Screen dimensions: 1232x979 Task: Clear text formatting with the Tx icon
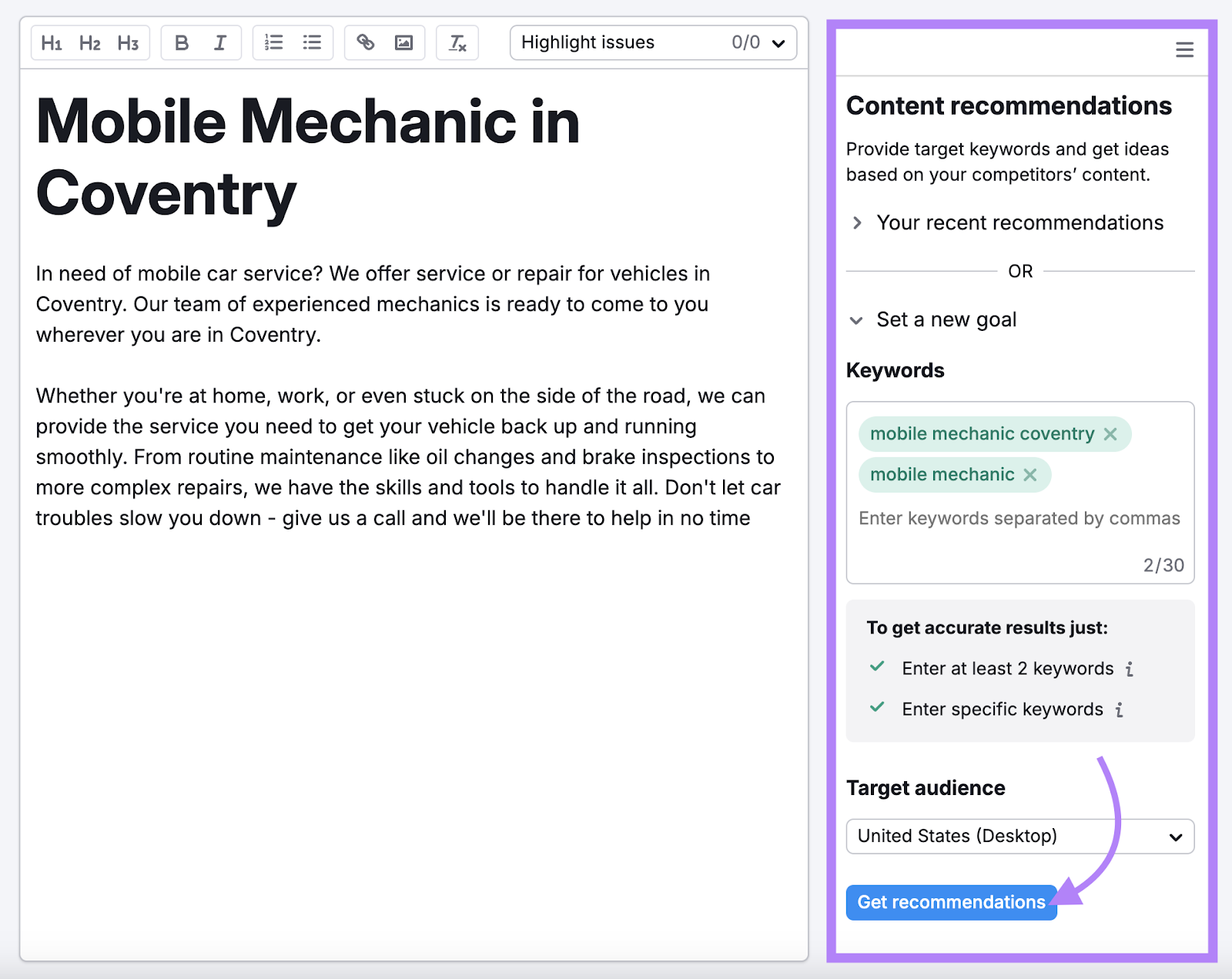pos(457,42)
